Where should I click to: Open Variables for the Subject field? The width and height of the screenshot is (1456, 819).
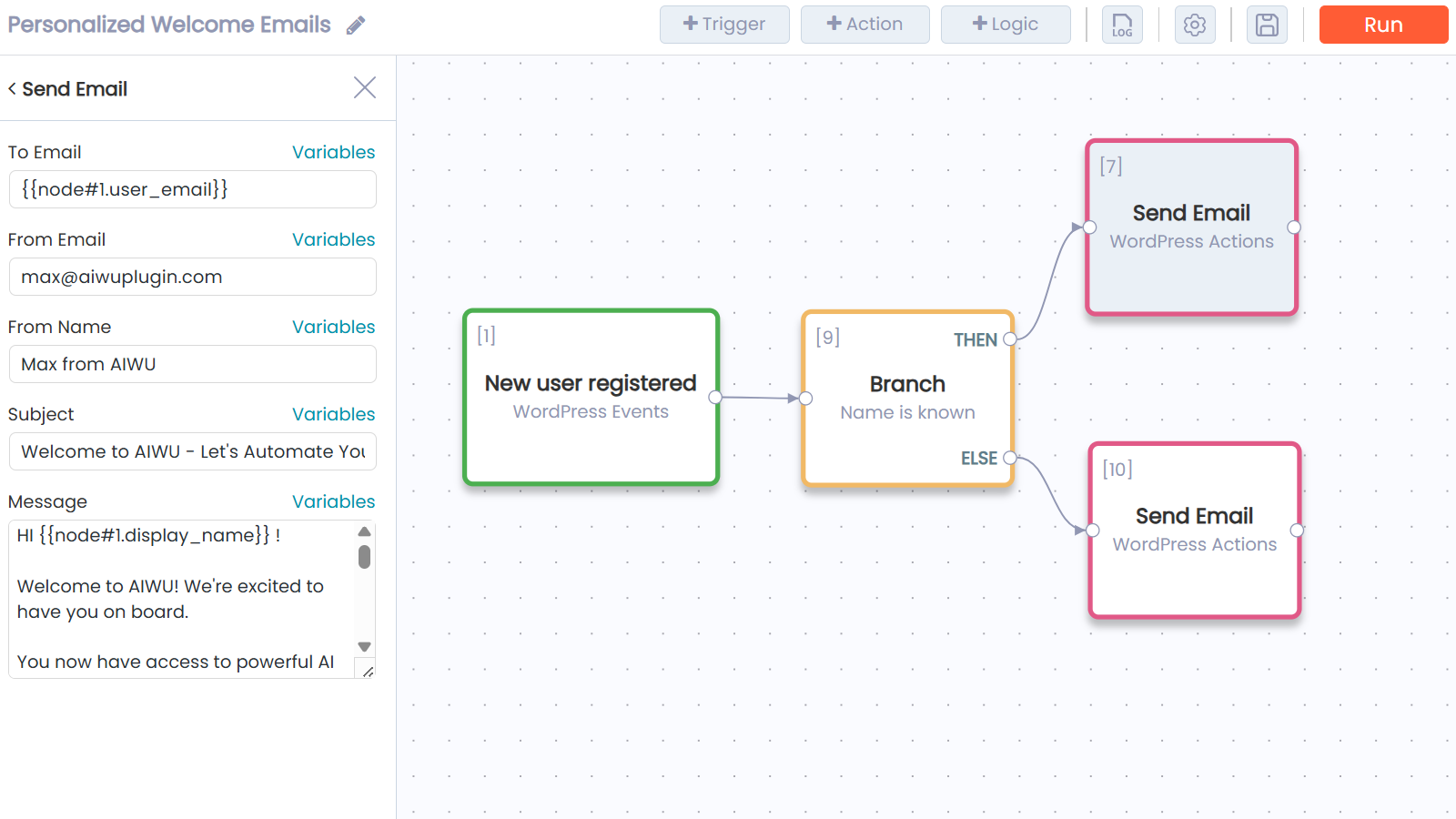point(333,414)
